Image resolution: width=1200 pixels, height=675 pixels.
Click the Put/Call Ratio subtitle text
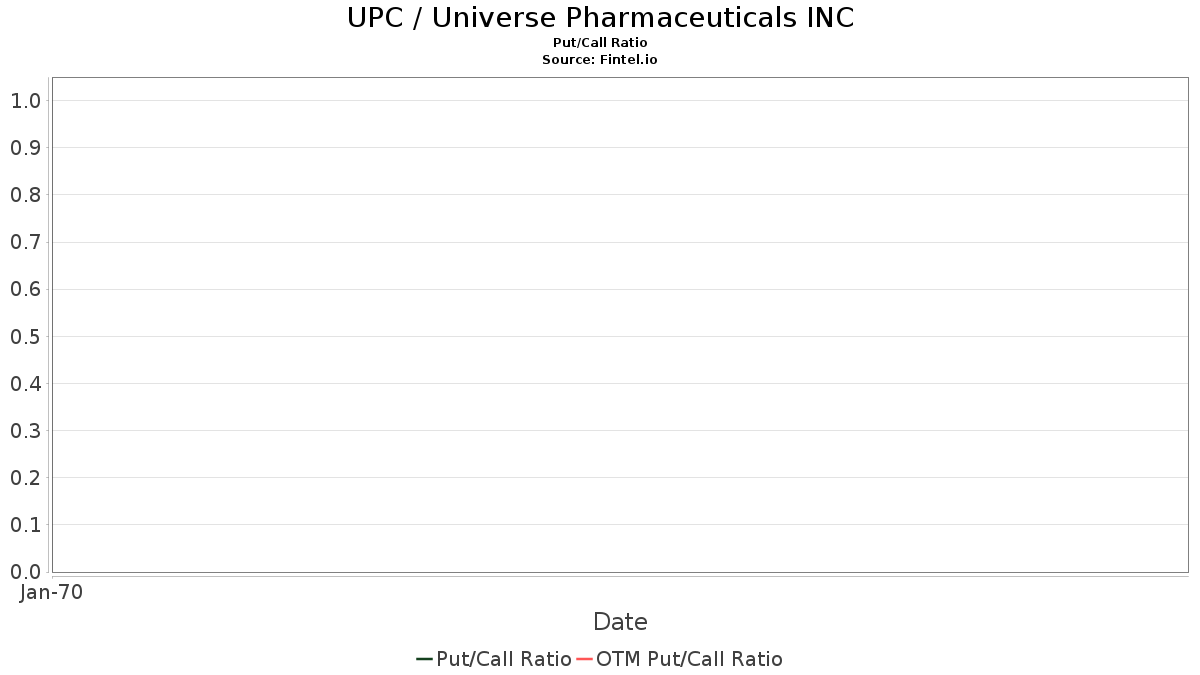coord(600,42)
